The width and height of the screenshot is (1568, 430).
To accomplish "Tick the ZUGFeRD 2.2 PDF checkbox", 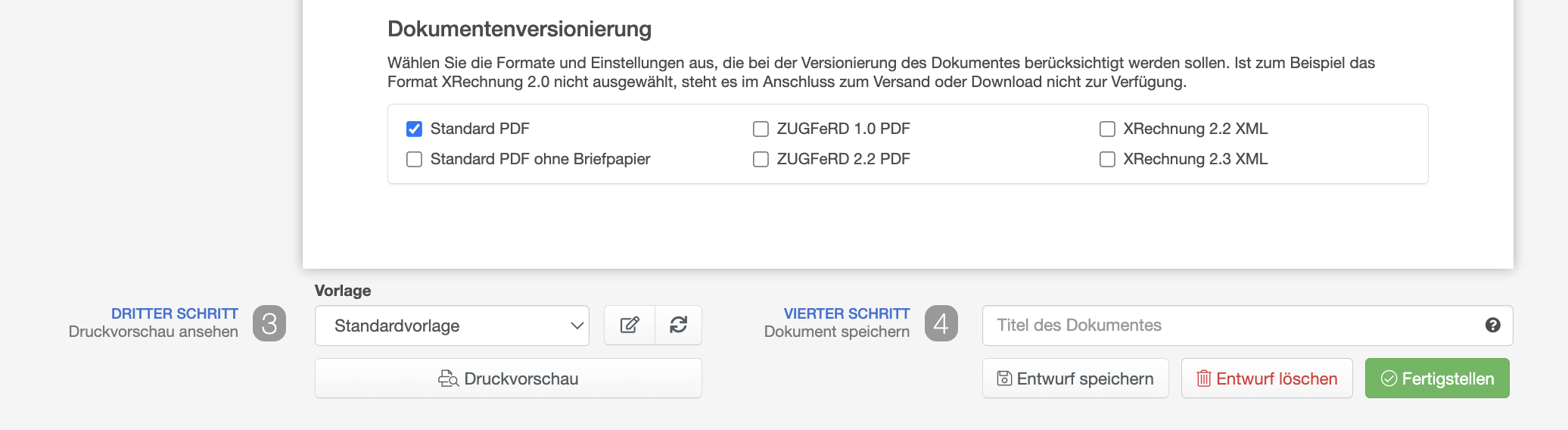I will pyautogui.click(x=761, y=159).
